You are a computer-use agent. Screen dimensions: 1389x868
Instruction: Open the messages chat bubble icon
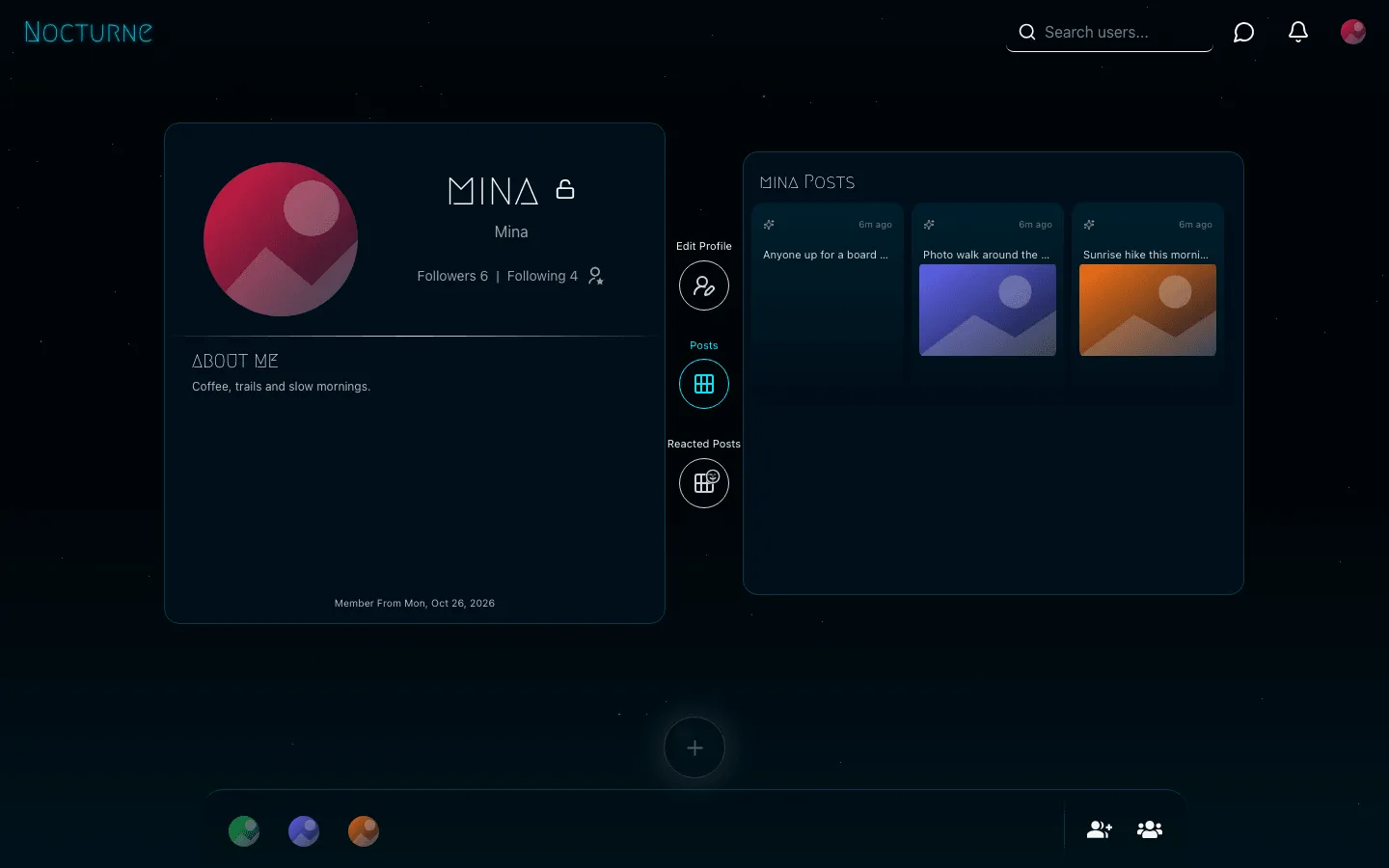[x=1244, y=32]
